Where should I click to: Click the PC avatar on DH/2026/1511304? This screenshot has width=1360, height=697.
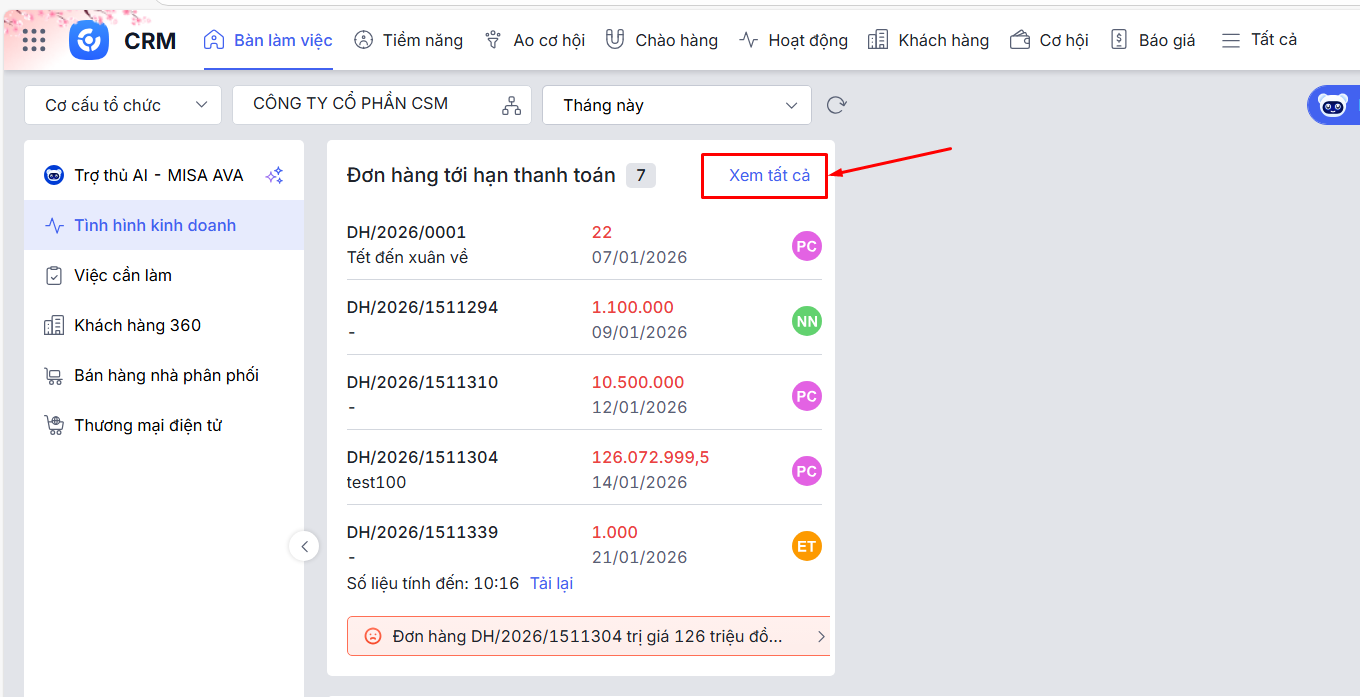point(806,471)
